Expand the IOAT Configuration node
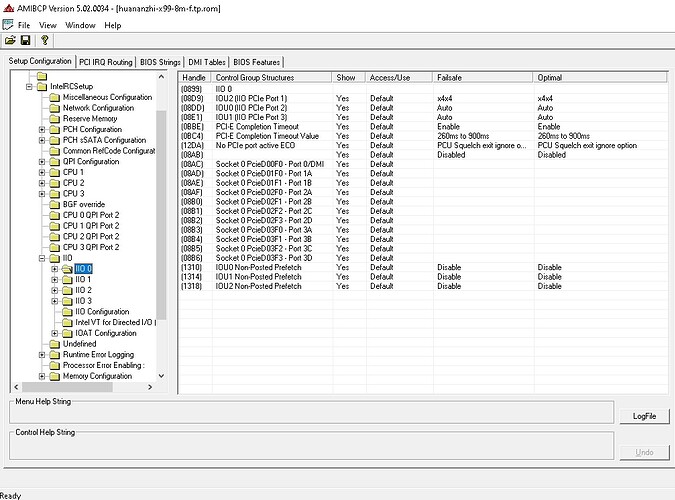Image resolution: width=675 pixels, height=500 pixels. (55, 333)
